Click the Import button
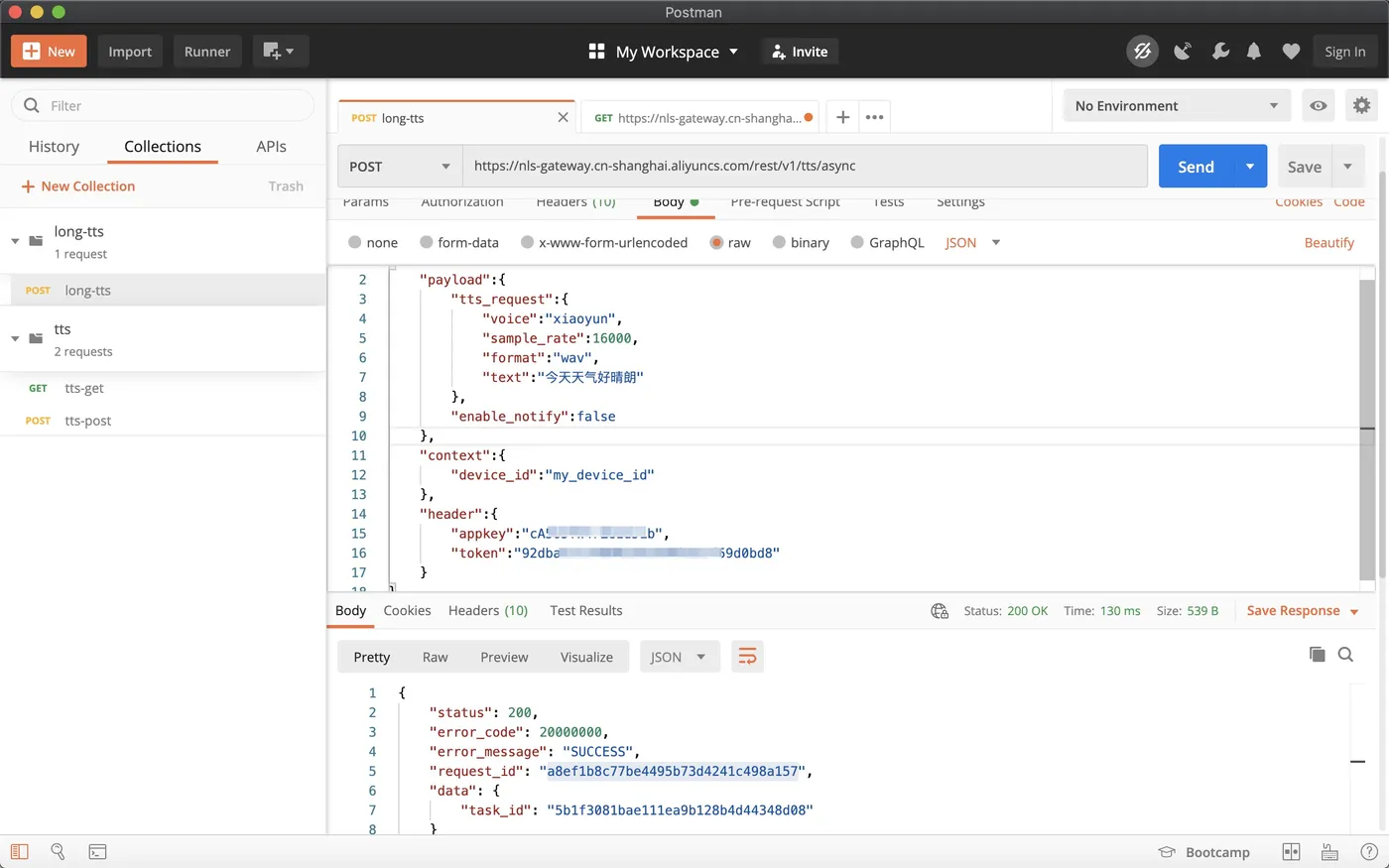This screenshot has width=1389, height=868. point(130,52)
